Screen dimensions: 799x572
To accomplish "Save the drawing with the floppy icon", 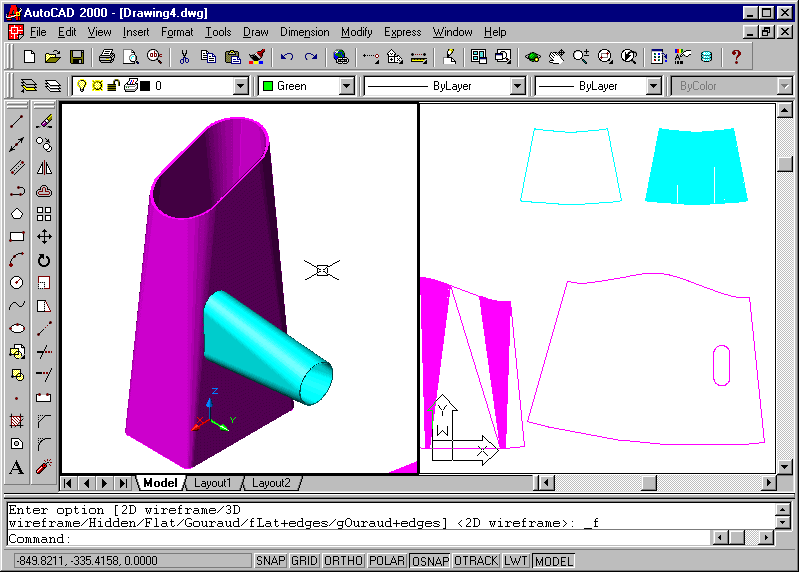I will tap(77, 57).
